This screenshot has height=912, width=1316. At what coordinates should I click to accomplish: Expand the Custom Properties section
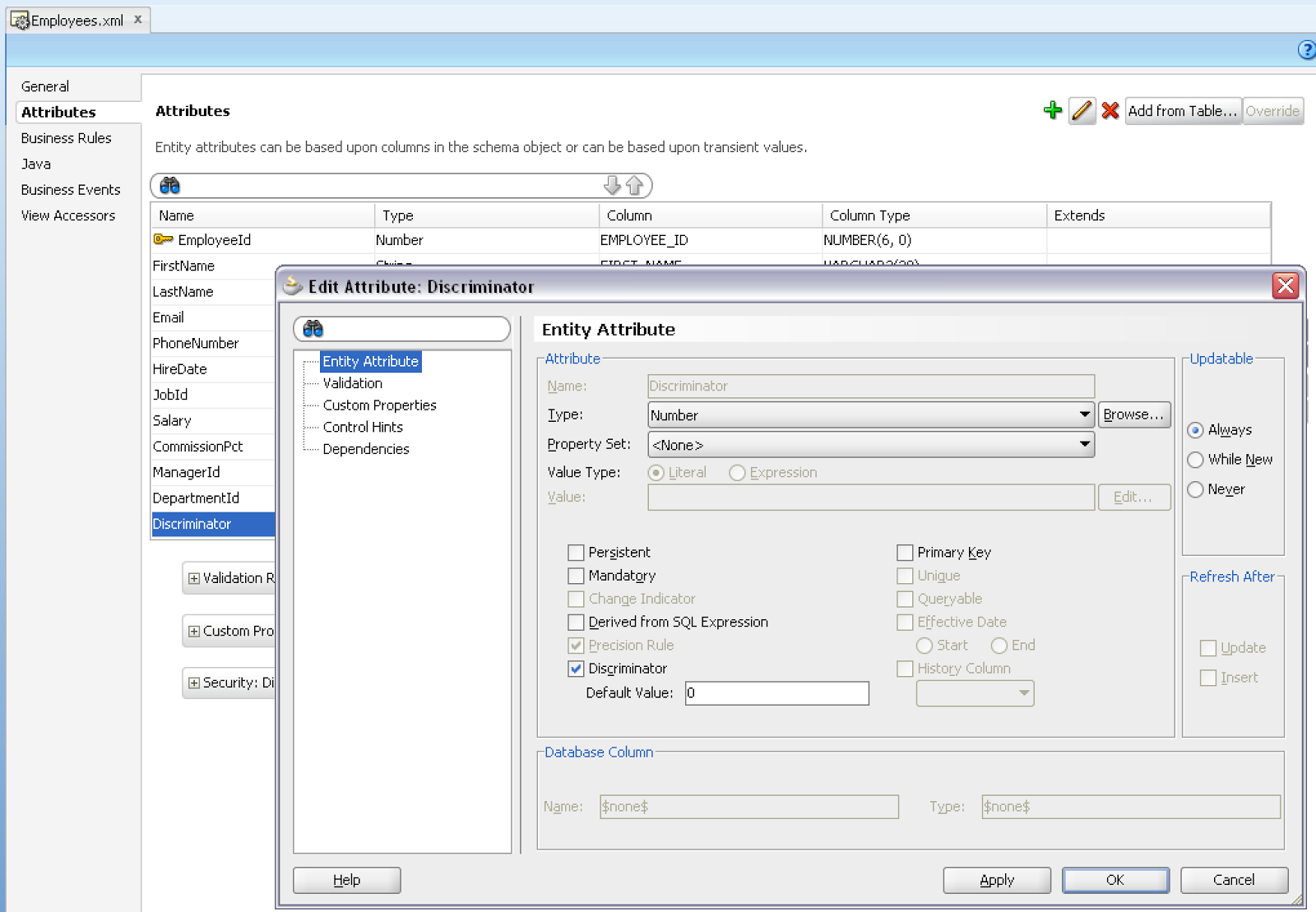pos(194,631)
